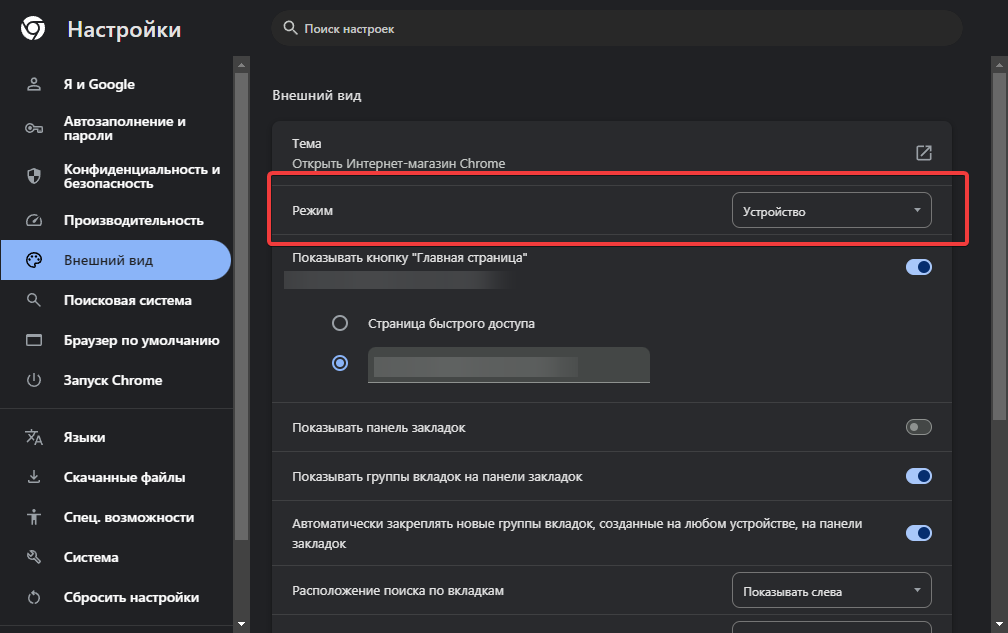Click the magnifier icon in settings search

click(290, 28)
